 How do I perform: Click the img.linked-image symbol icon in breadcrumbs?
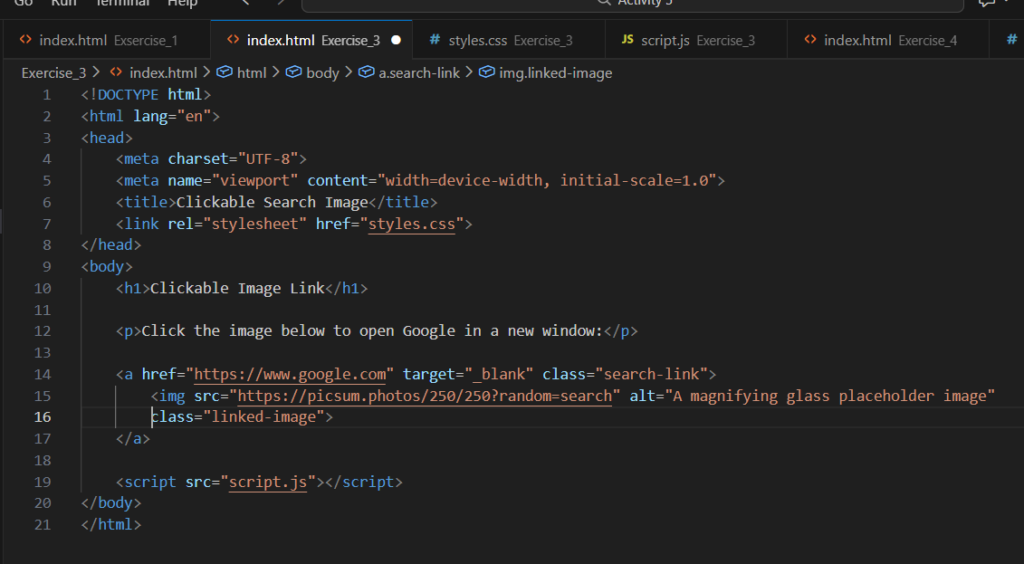[487, 73]
